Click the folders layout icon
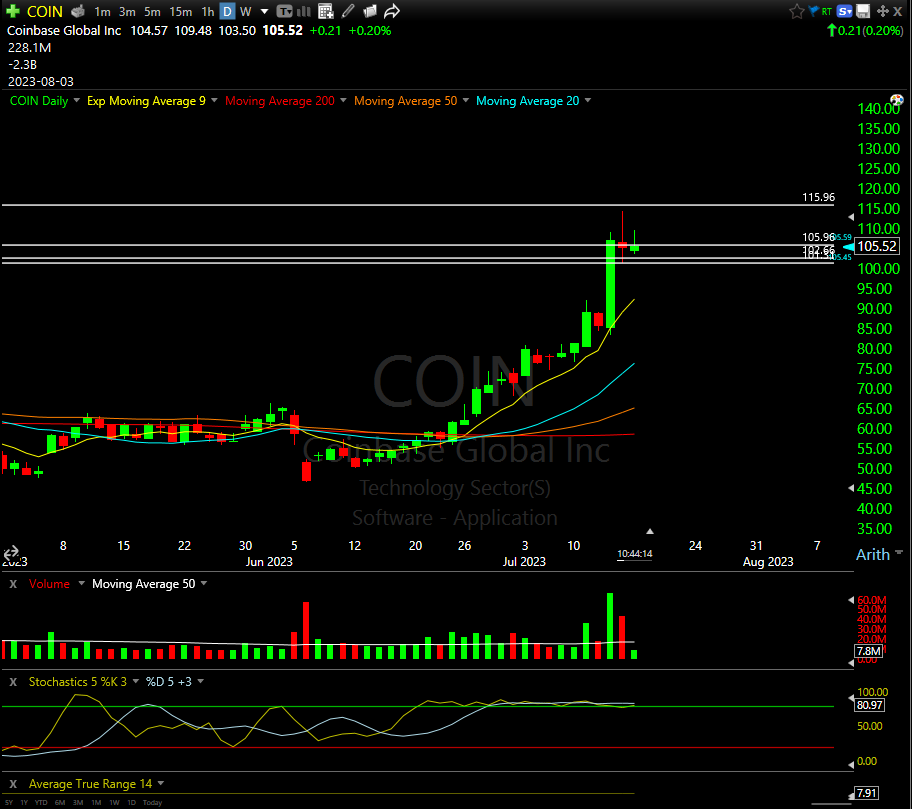Screen dimensions: 912x809 point(369,11)
